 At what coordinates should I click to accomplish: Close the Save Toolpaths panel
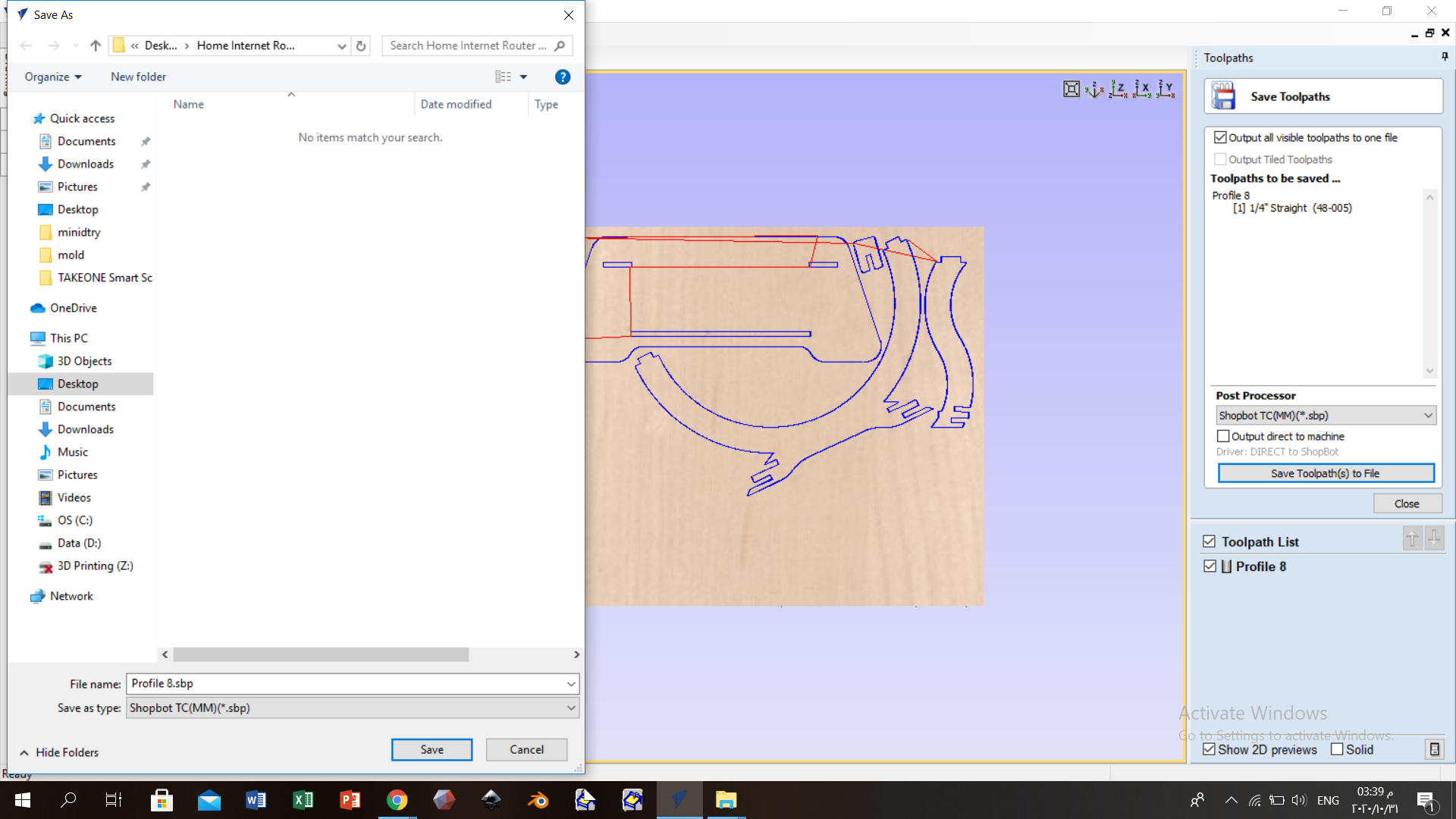tap(1407, 504)
